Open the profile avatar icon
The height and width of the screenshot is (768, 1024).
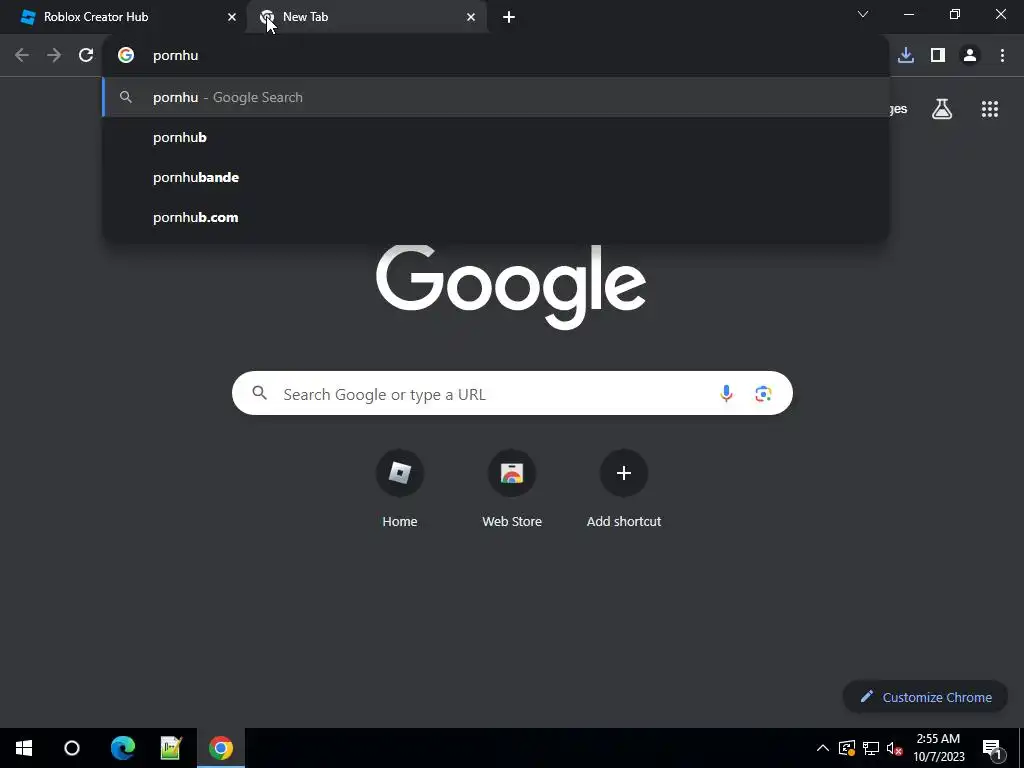(970, 55)
